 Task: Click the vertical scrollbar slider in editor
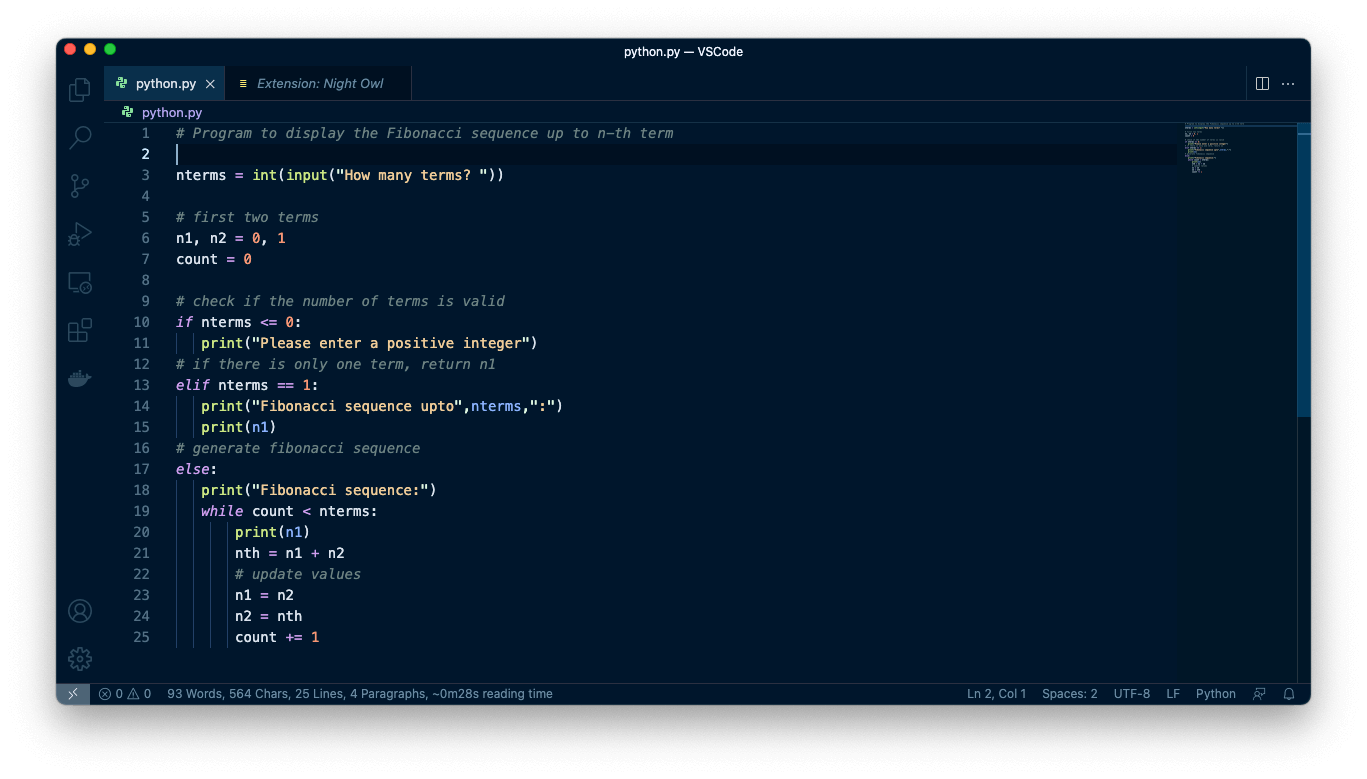point(1303,270)
